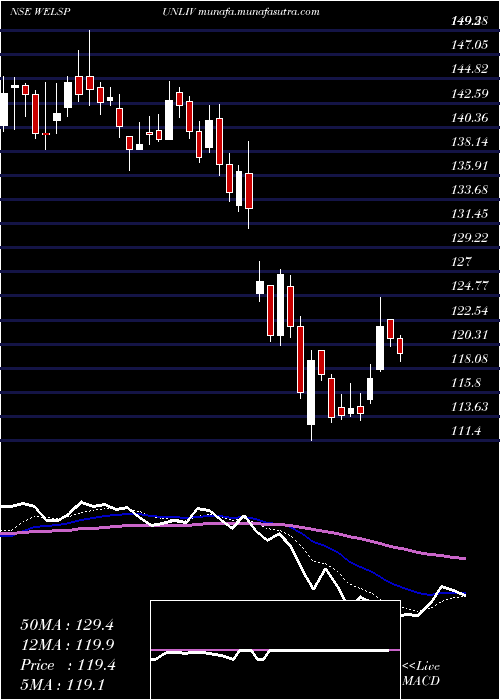Click the 122.54 price axis label

[x=468, y=310]
